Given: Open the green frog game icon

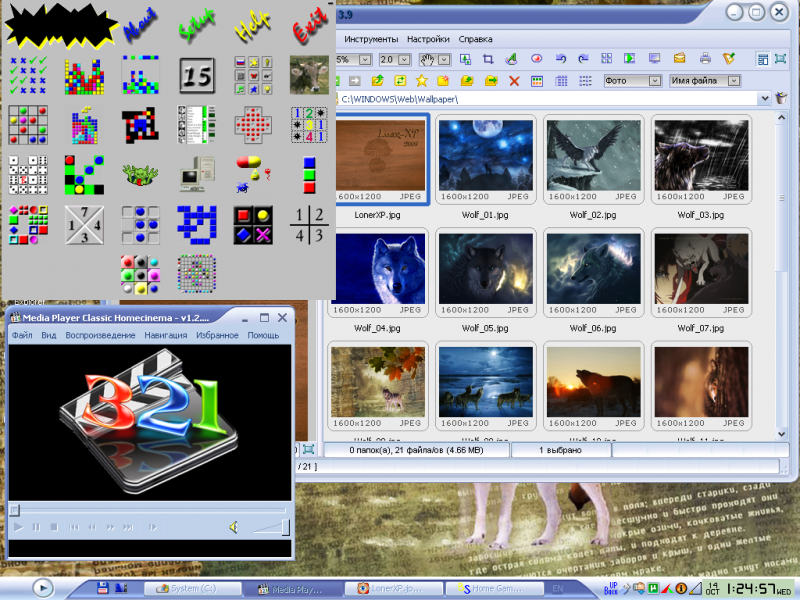Looking at the screenshot, I should [141, 175].
